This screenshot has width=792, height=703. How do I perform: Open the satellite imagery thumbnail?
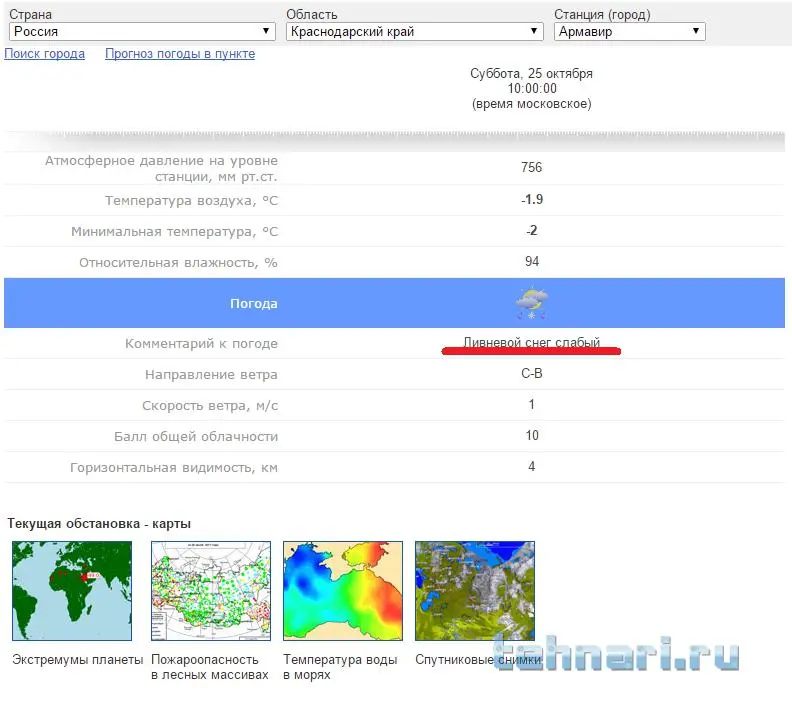tap(474, 591)
